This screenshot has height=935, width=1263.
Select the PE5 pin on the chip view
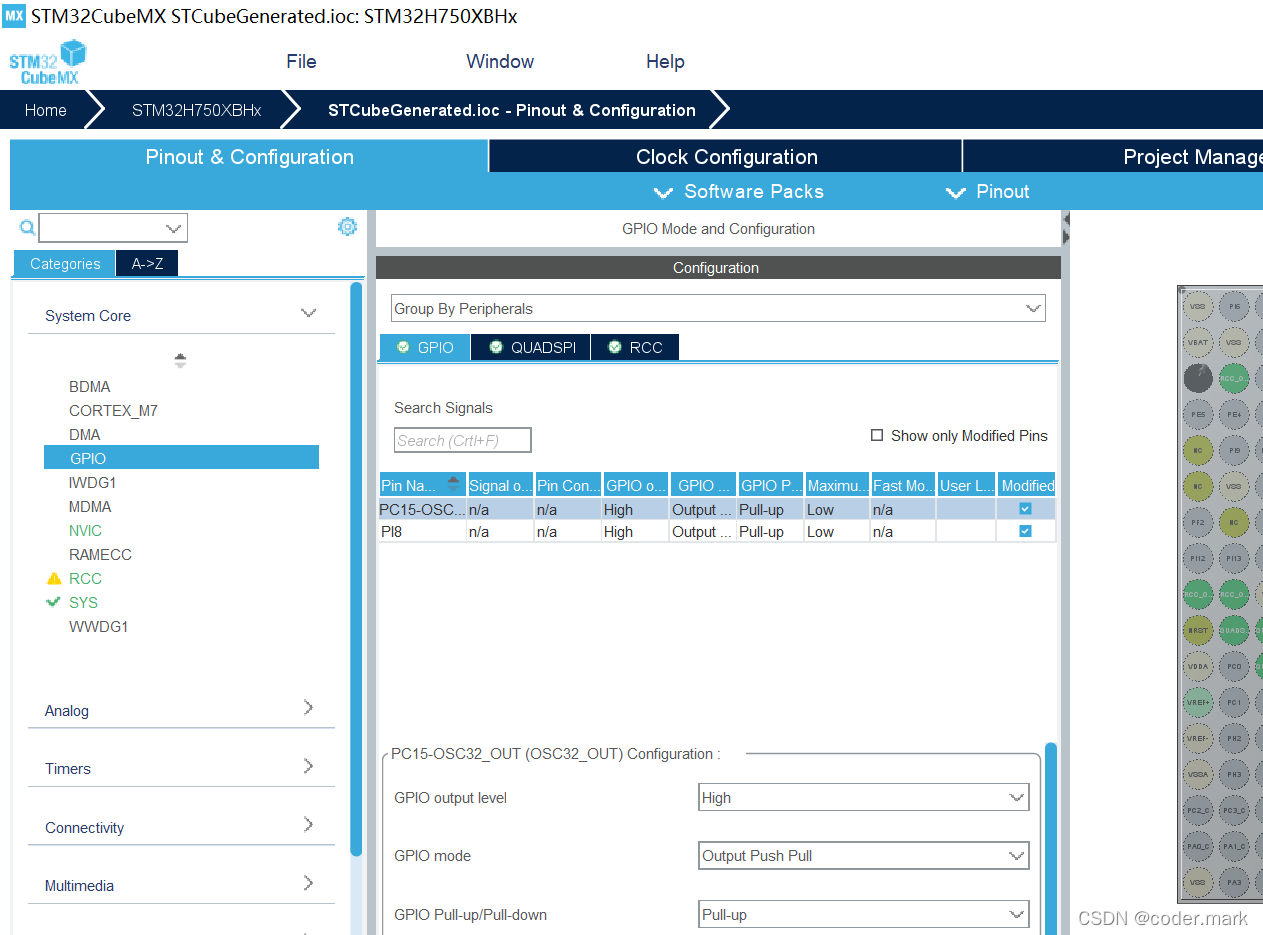pyautogui.click(x=1198, y=414)
